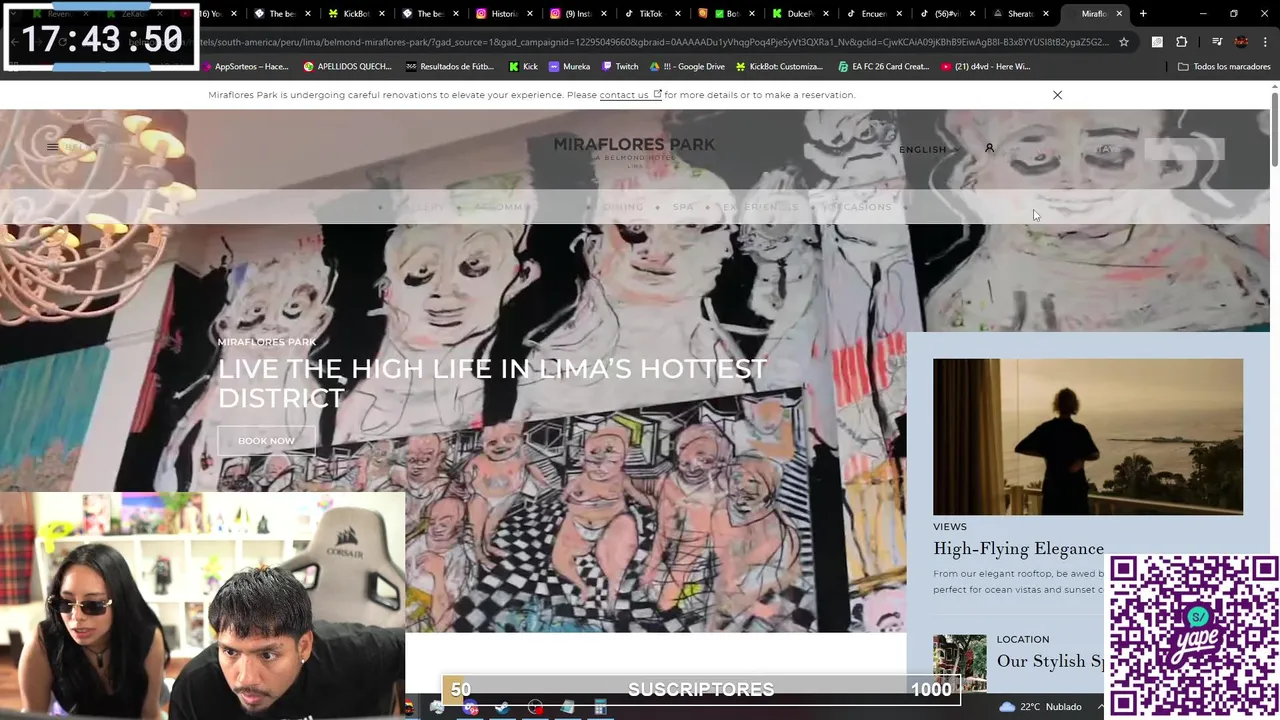
Task: Open the Twitch bookmark
Action: pos(620,67)
